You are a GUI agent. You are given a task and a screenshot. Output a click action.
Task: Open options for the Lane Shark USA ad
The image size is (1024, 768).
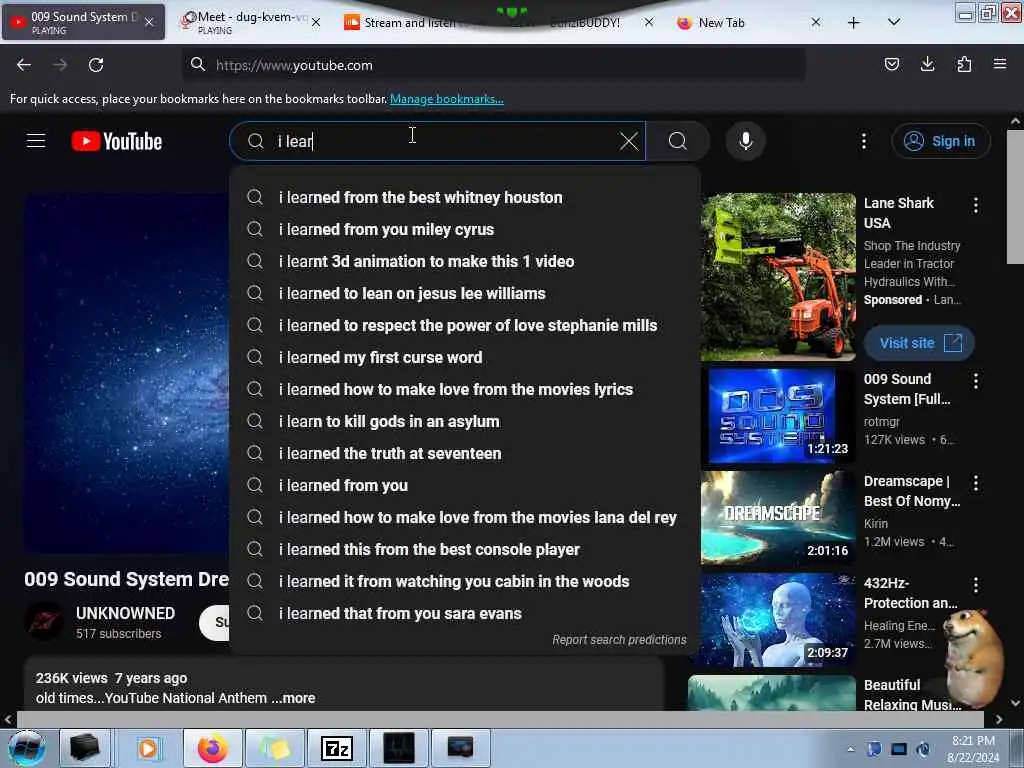click(x=976, y=205)
